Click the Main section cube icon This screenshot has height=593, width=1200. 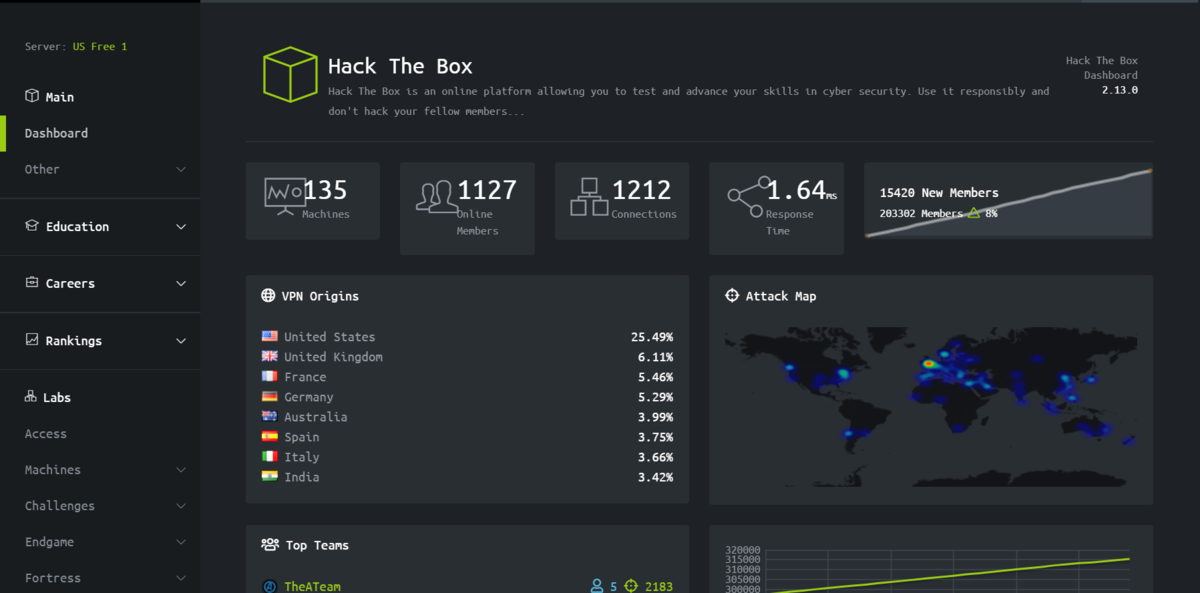(x=32, y=96)
